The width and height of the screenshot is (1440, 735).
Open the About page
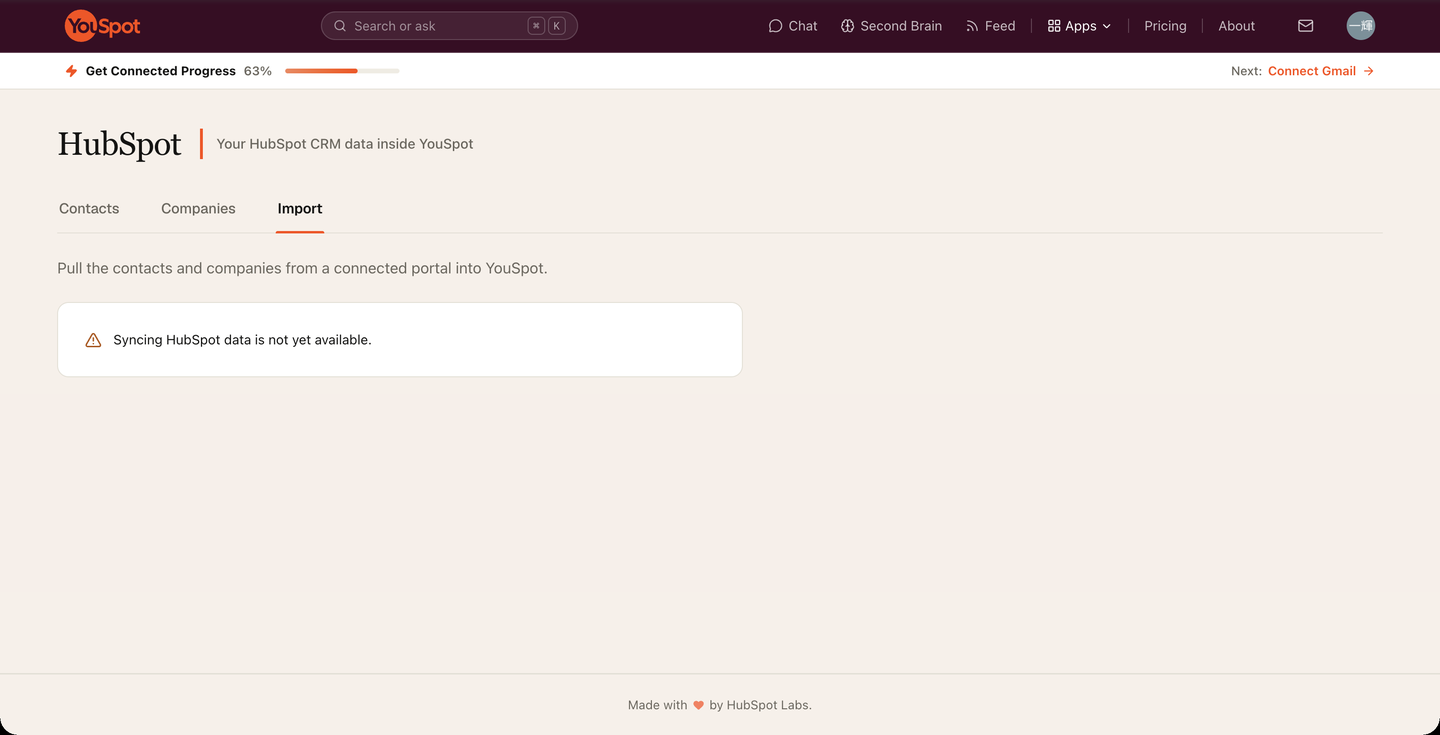[x=1236, y=26]
